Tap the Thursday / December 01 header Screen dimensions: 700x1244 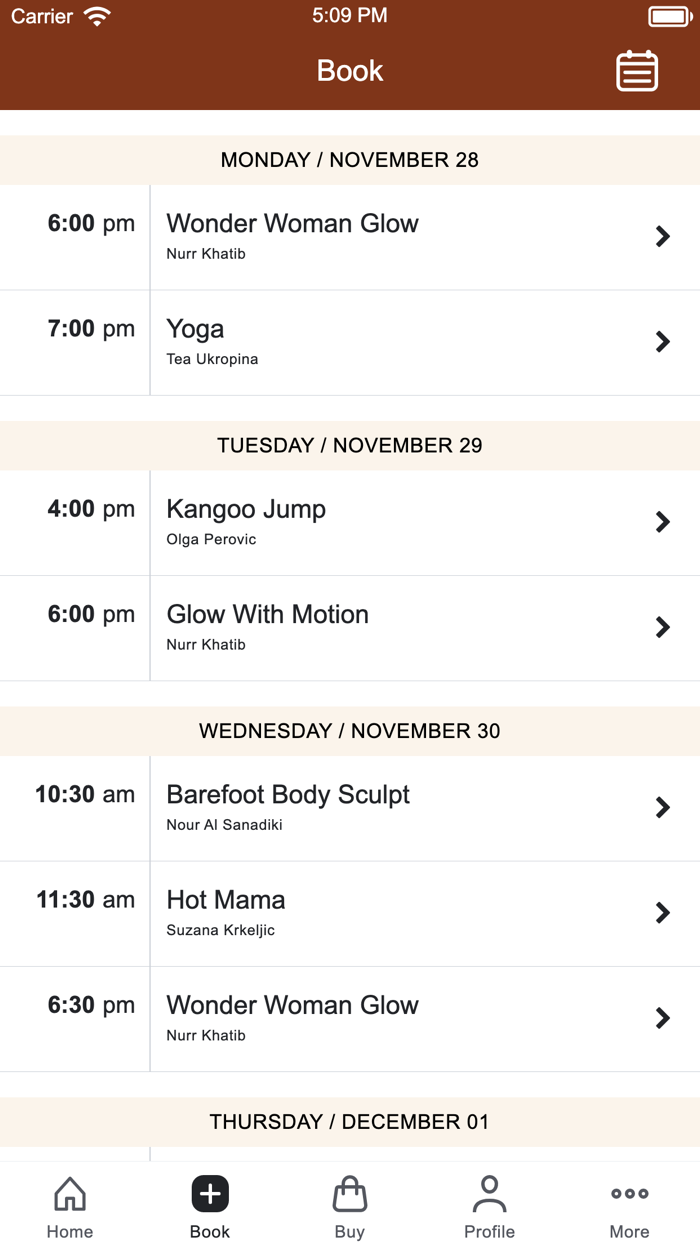350,1122
